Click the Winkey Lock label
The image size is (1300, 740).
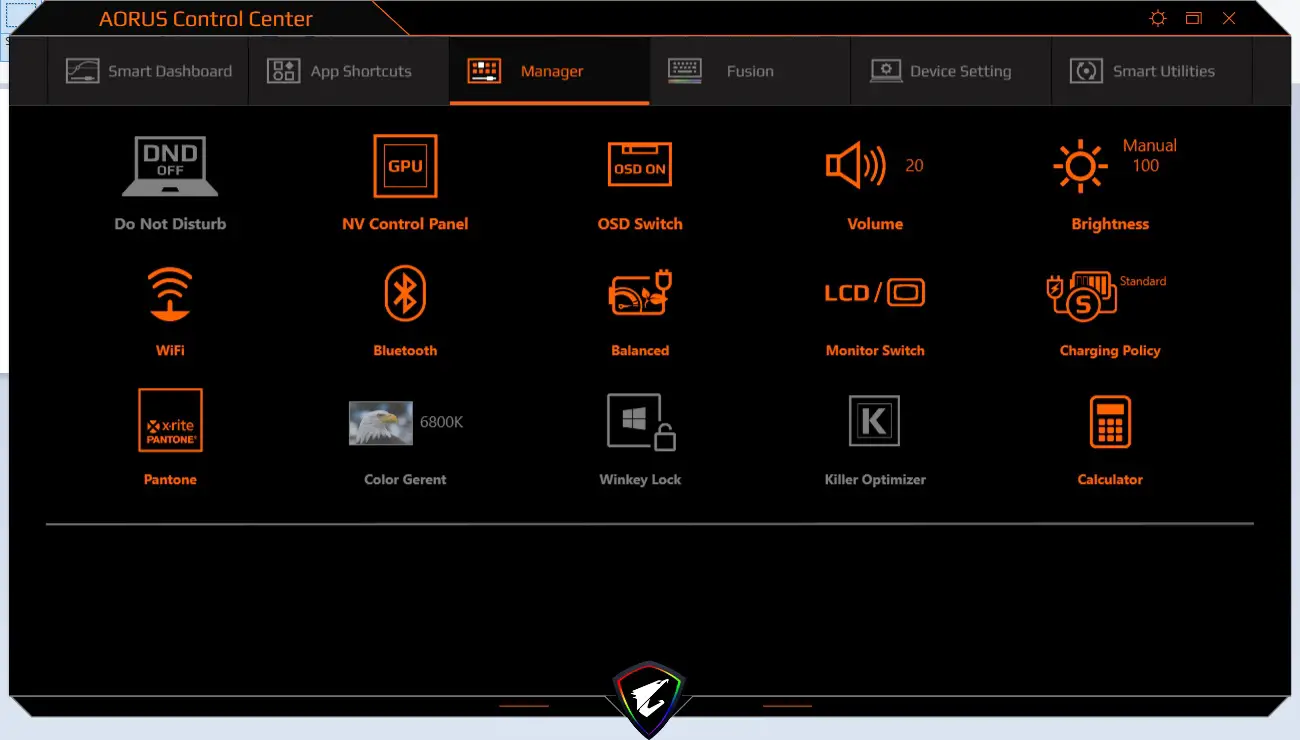(640, 480)
